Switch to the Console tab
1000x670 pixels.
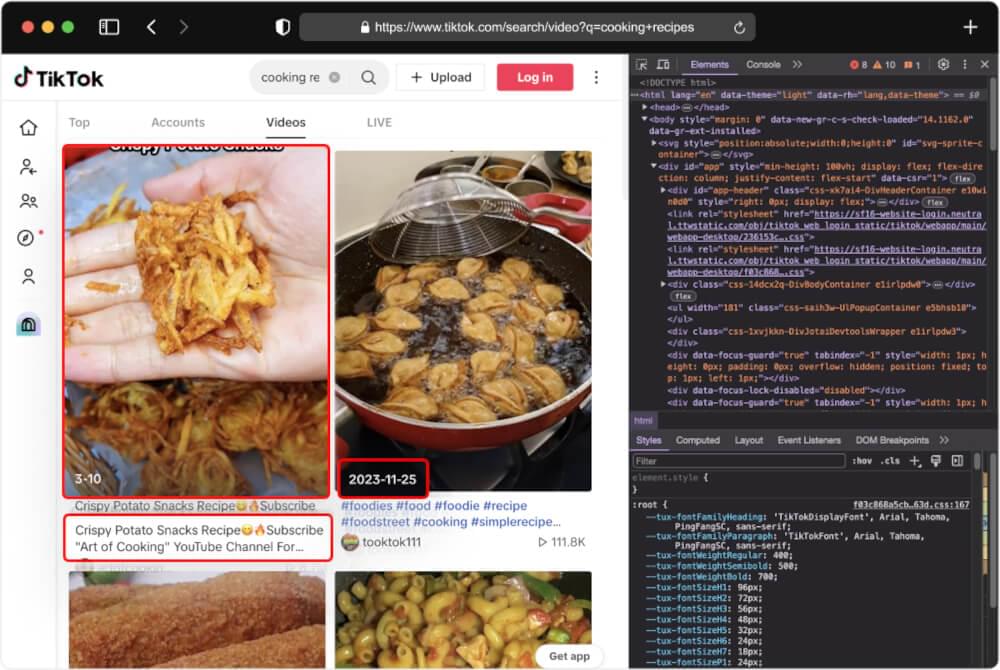[x=763, y=65]
